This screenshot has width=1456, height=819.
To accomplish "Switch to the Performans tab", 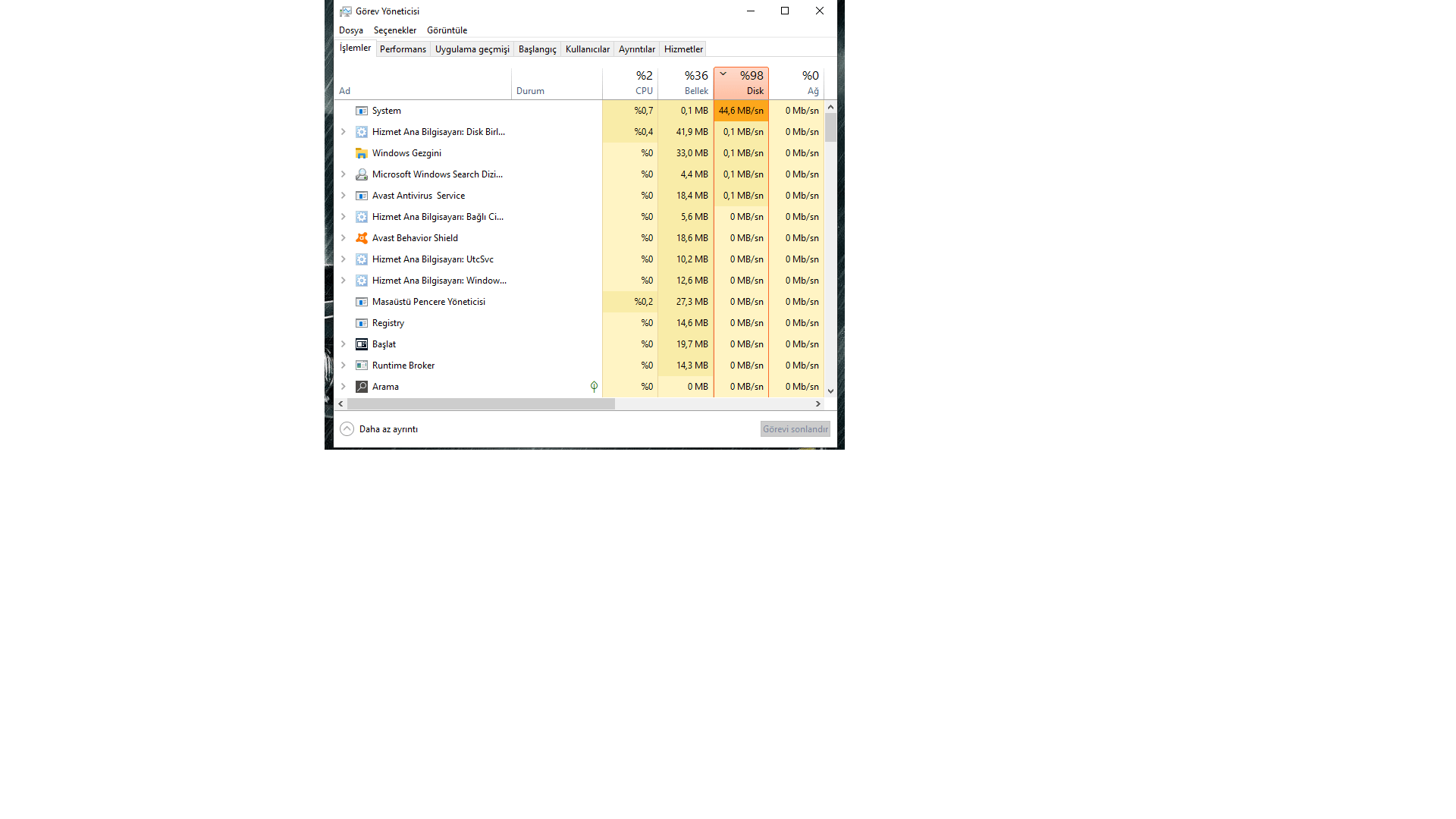I will (403, 49).
